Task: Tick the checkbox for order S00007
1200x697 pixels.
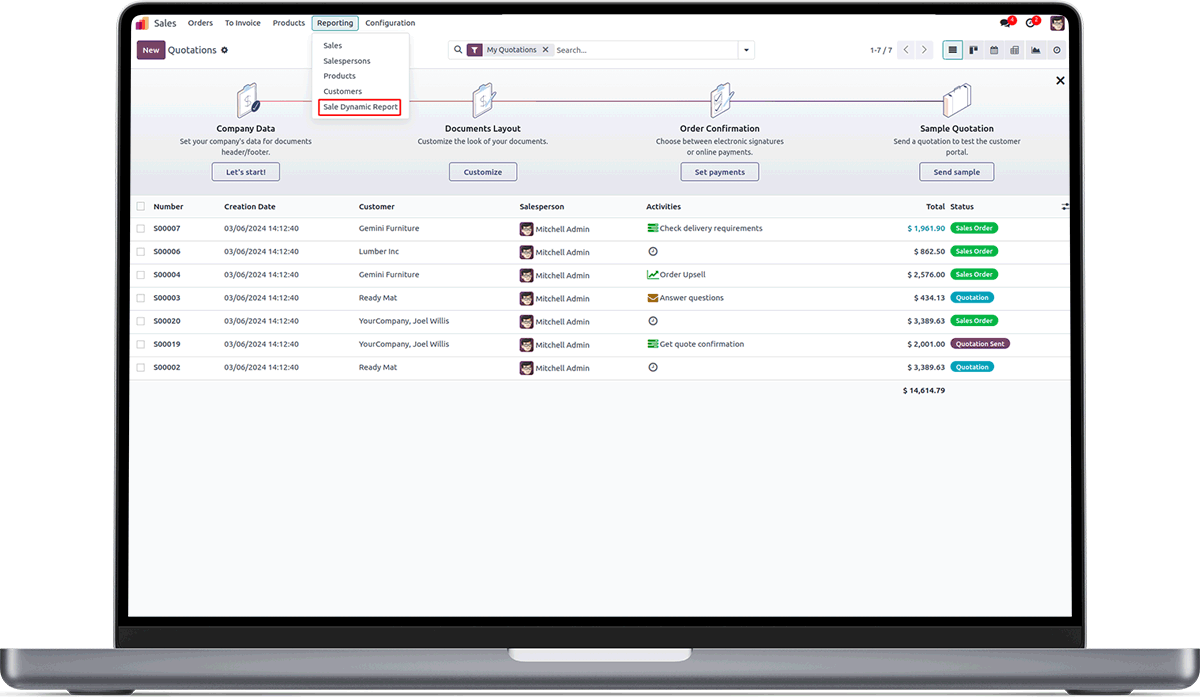Action: 141,229
